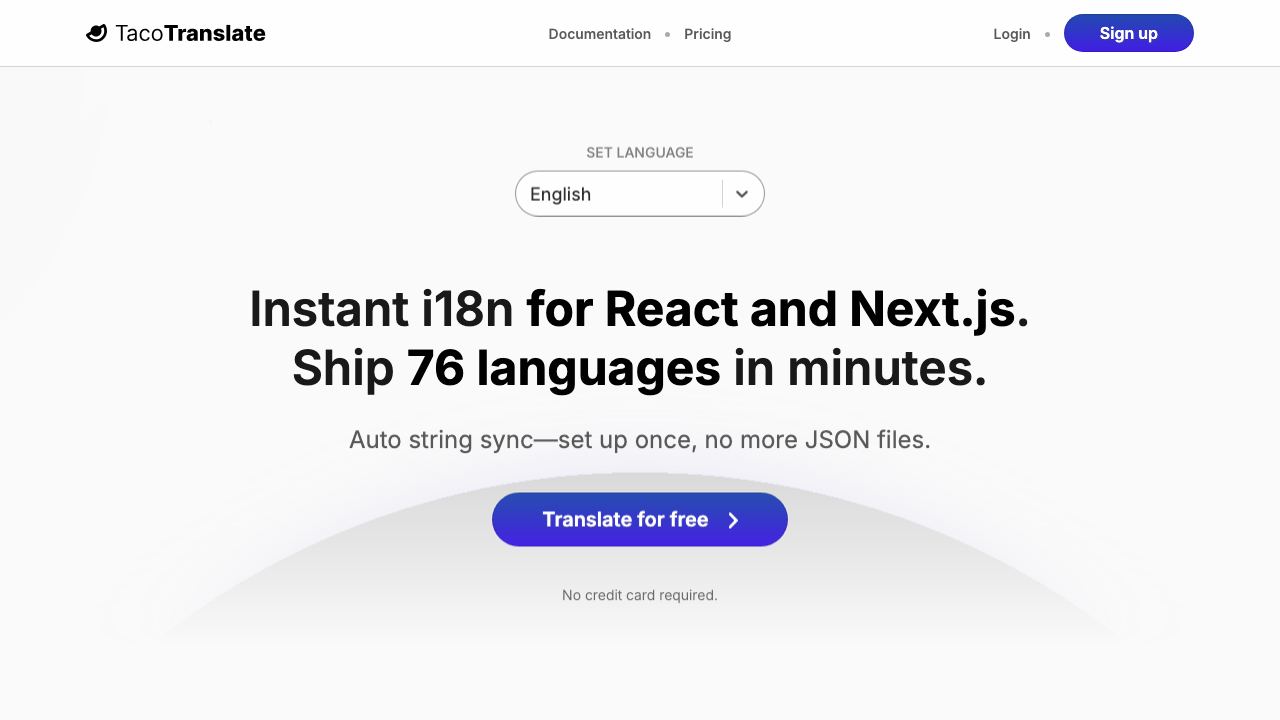Image resolution: width=1280 pixels, height=720 pixels.
Task: Open the Login page
Action: click(1011, 34)
